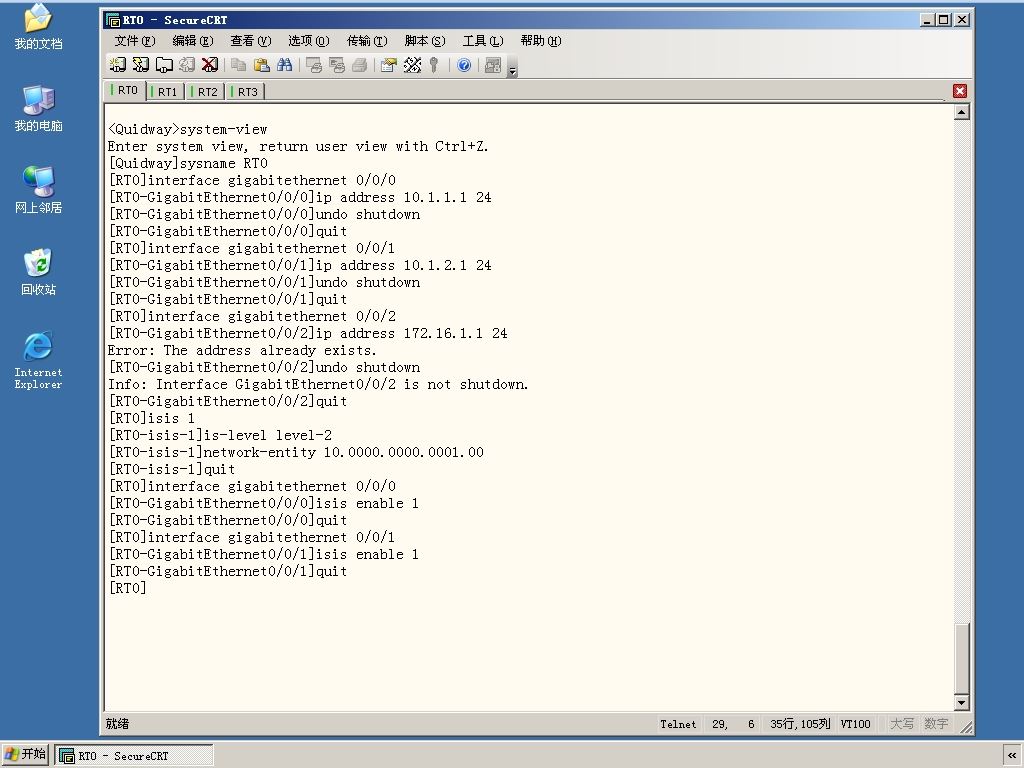Select 网上邻居 desktop icon
The image size is (1024, 768).
(x=38, y=190)
